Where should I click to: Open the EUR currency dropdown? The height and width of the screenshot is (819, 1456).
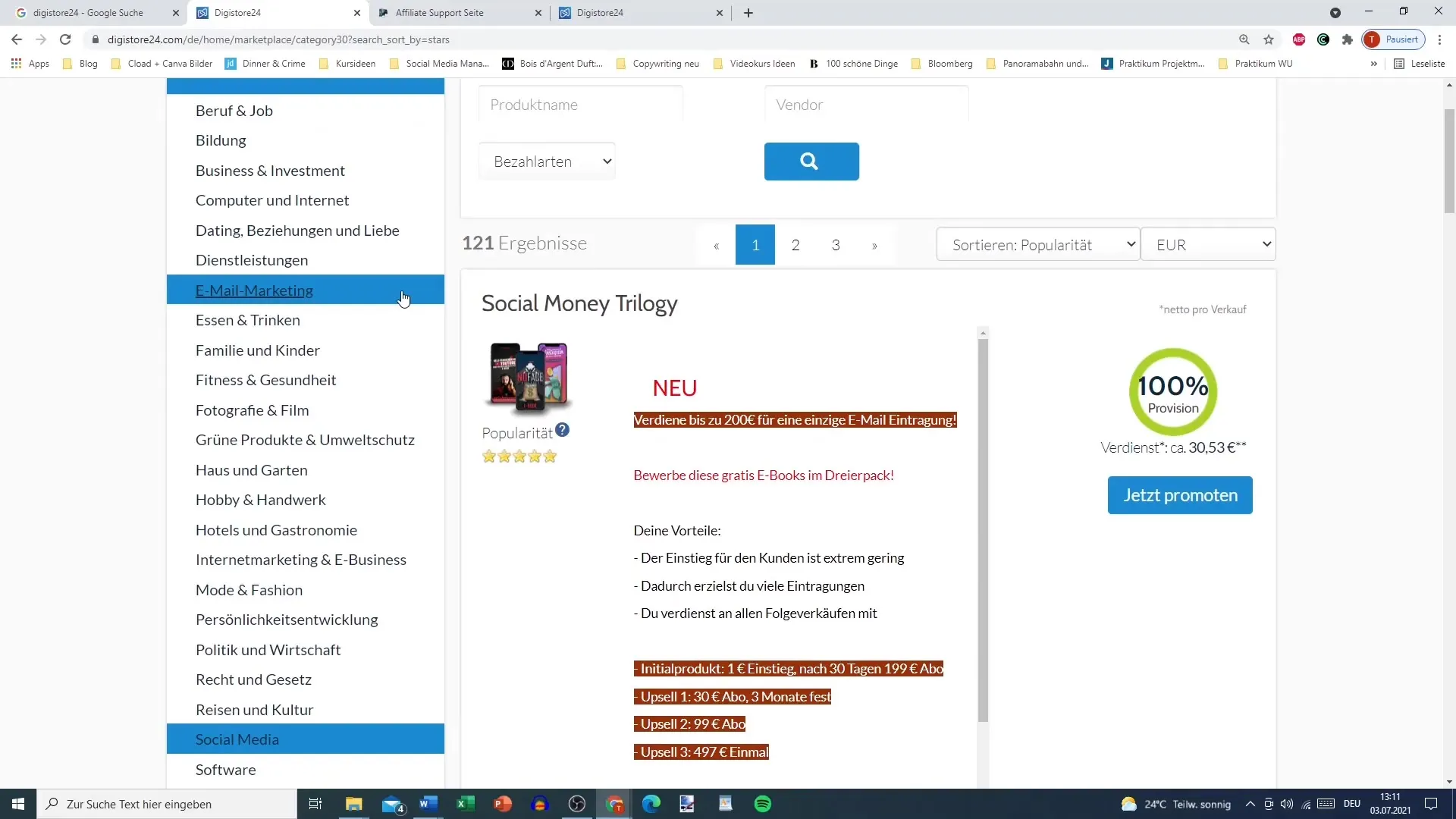(x=1208, y=244)
